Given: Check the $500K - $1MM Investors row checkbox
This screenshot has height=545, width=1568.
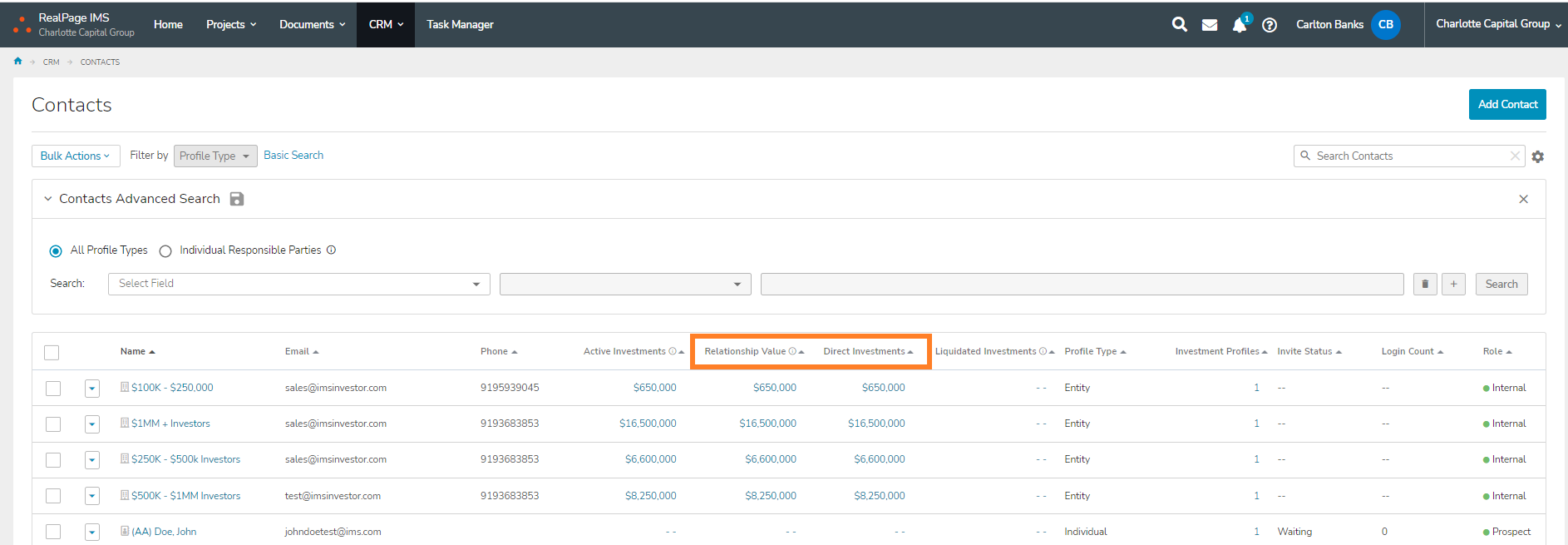Looking at the screenshot, I should click(x=53, y=496).
